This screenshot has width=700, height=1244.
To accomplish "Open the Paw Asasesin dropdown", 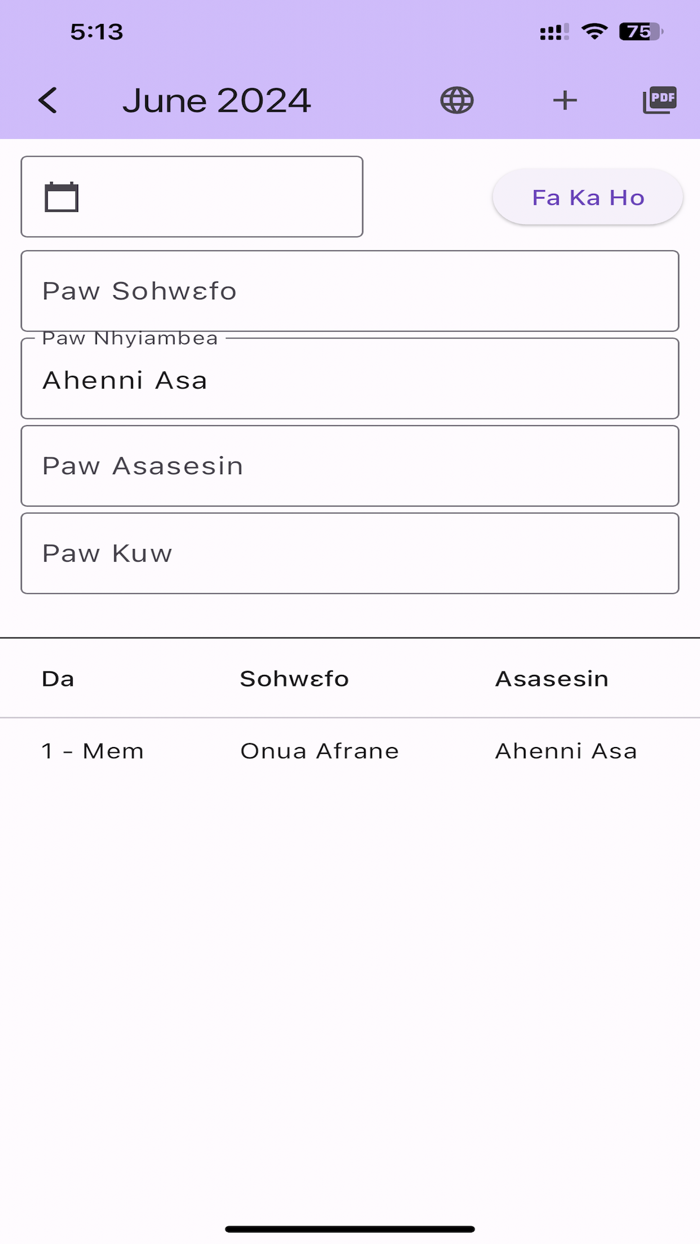I will 350,465.
